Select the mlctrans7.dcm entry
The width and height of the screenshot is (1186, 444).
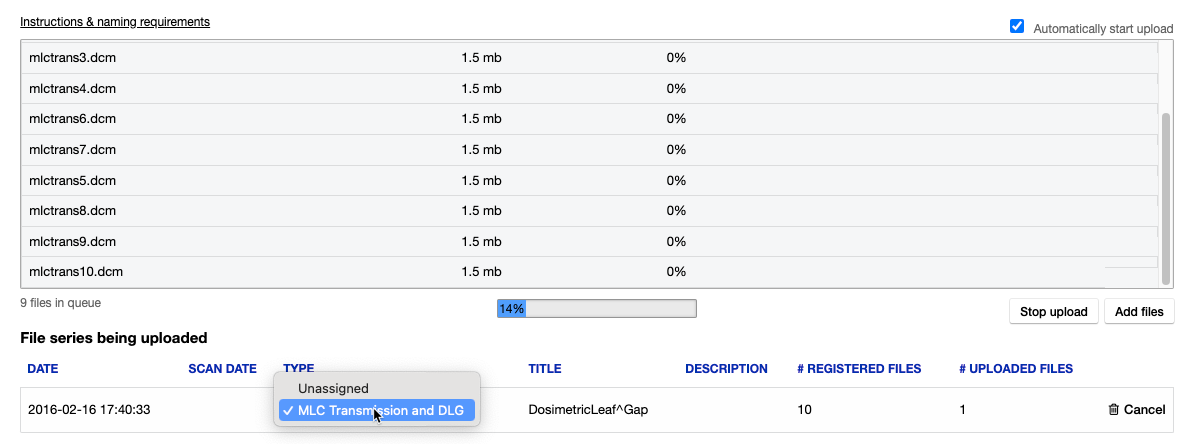[x=73, y=149]
